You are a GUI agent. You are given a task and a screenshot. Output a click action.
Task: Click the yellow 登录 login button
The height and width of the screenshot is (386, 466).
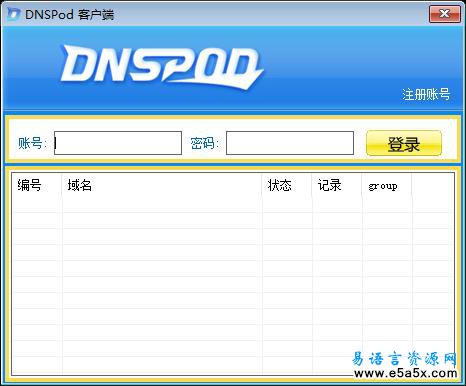tap(404, 143)
